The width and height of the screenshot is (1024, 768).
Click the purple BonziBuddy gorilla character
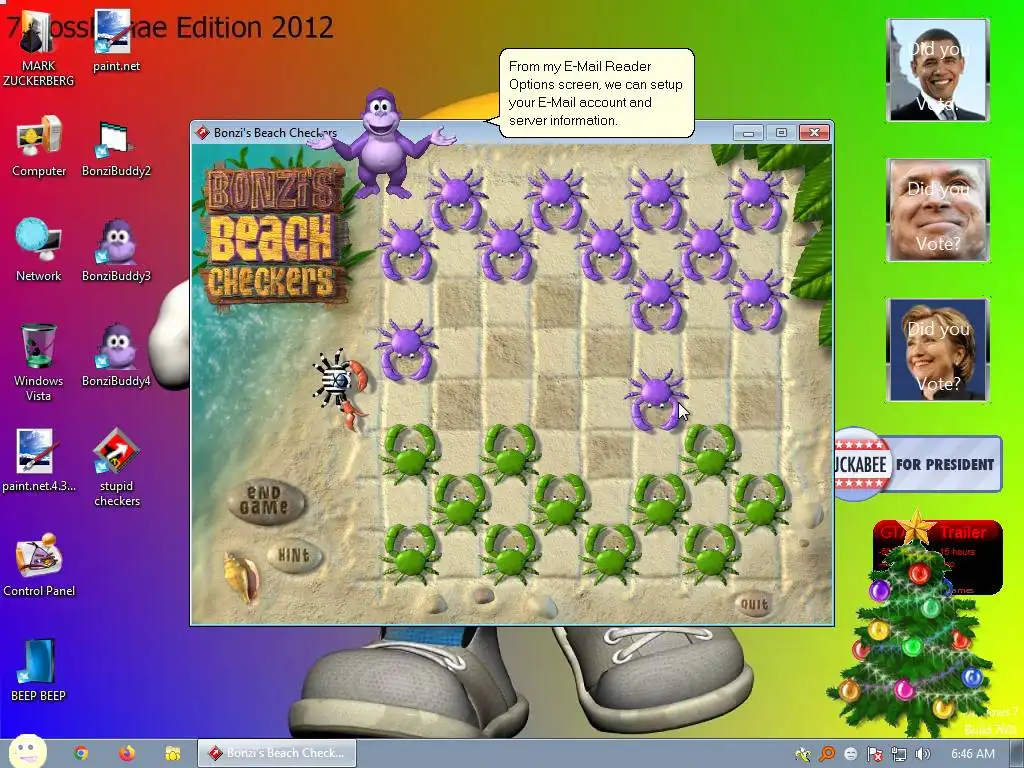tap(381, 144)
